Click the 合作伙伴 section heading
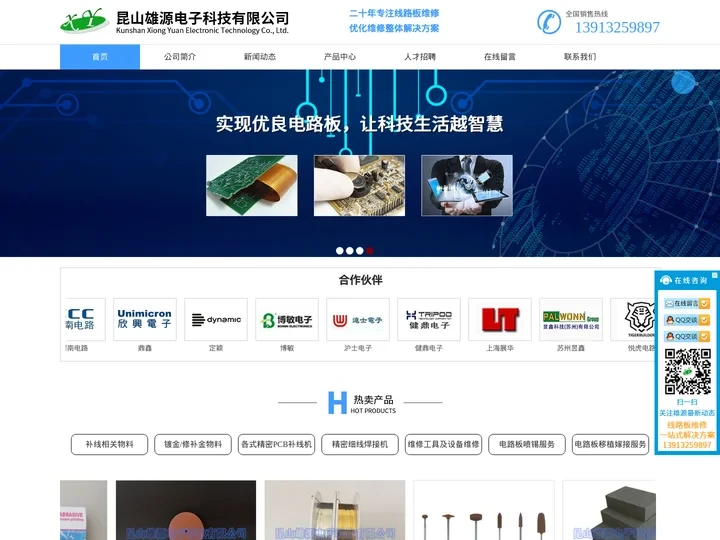 coord(360,280)
